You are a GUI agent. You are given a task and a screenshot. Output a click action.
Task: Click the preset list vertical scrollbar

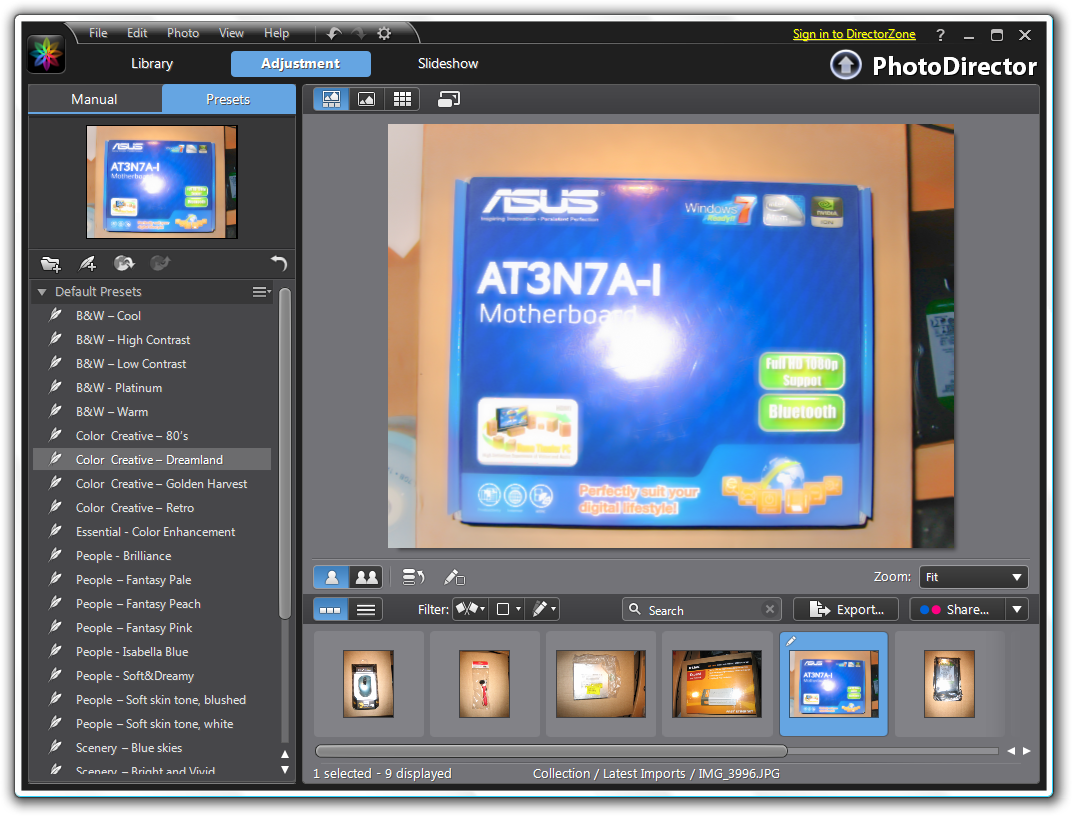(x=285, y=453)
